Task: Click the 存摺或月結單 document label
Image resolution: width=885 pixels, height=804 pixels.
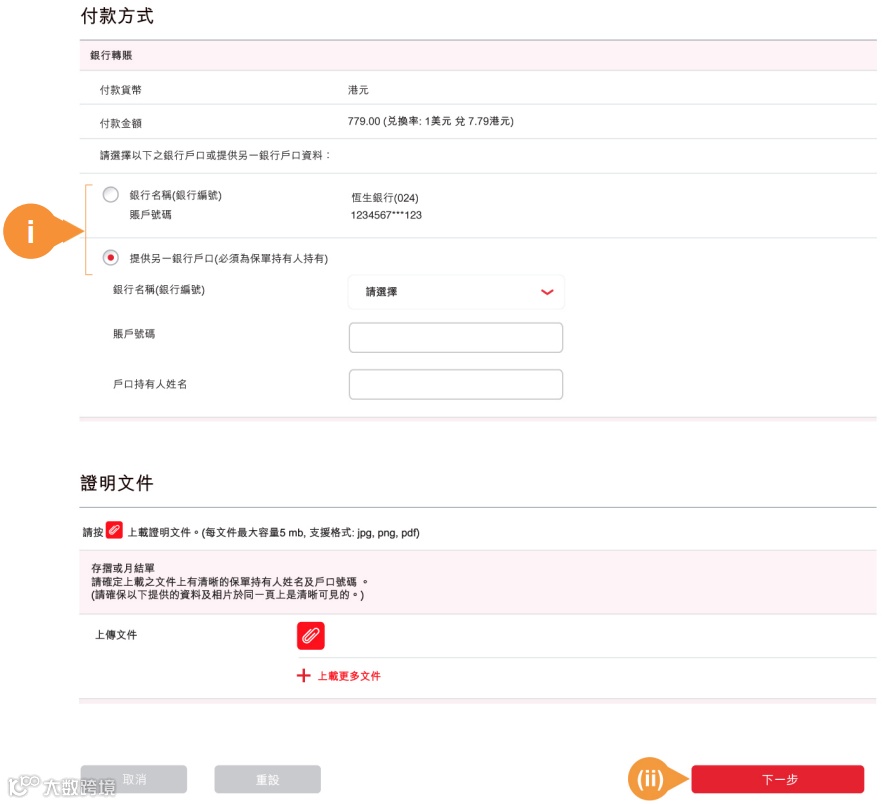Action: [123, 568]
